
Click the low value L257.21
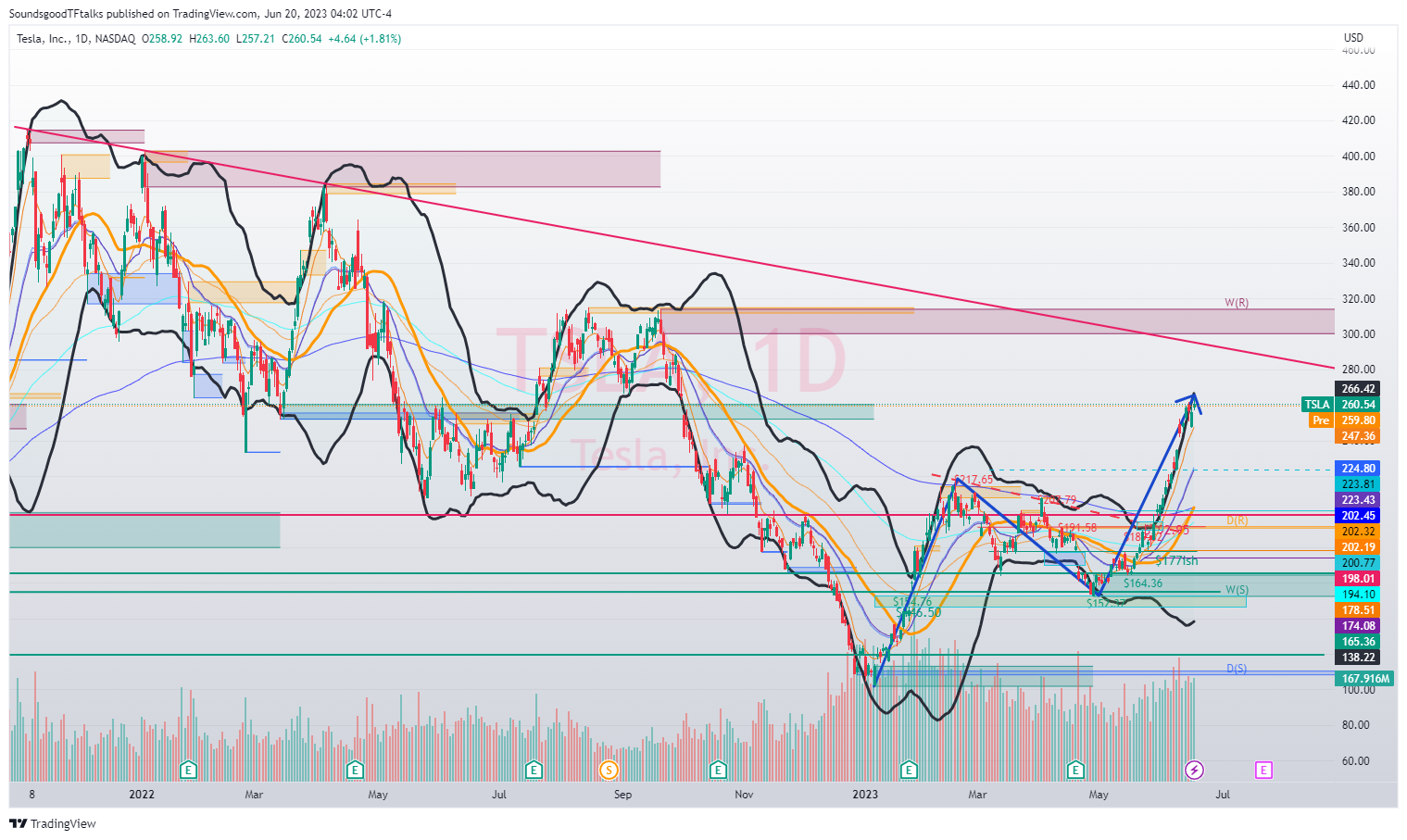[256, 39]
